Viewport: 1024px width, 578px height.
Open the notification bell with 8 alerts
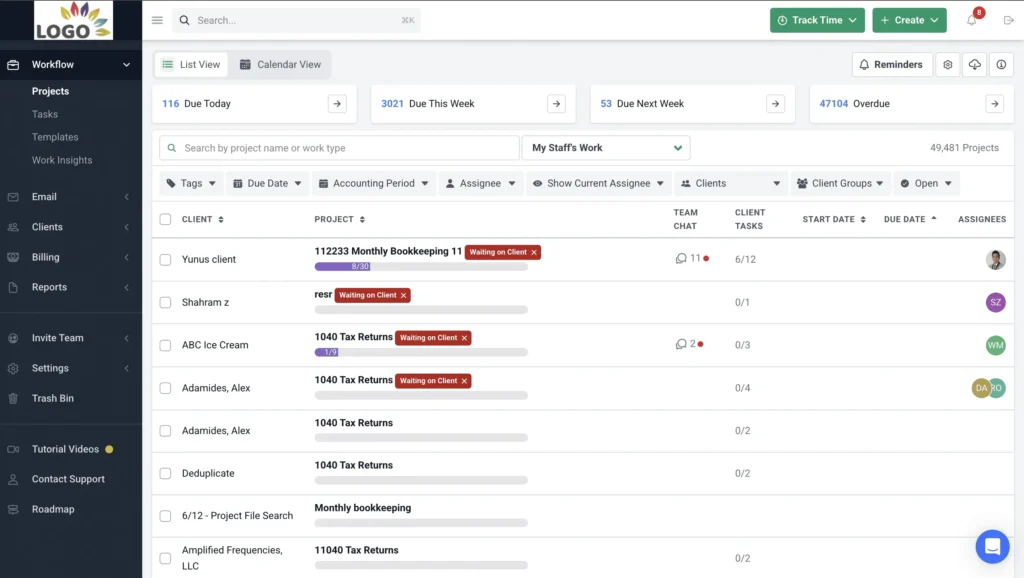pos(970,19)
